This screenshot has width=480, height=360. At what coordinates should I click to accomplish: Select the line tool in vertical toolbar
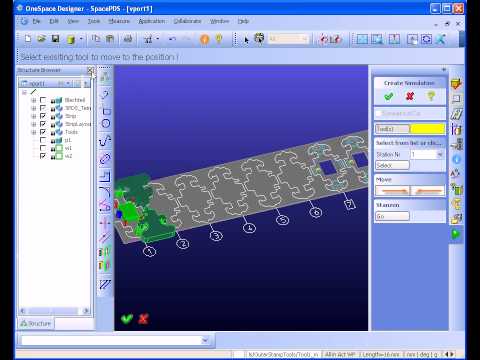pos(105,95)
